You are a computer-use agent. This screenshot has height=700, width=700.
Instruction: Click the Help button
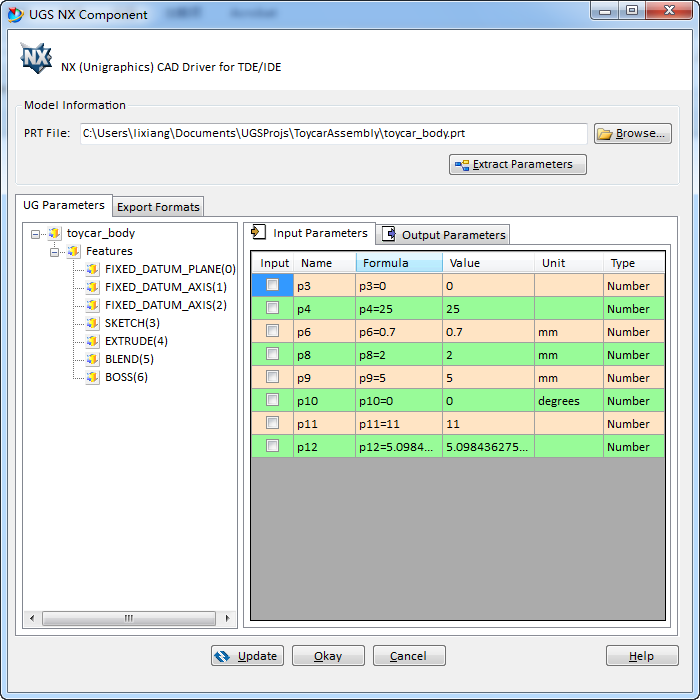pos(642,656)
